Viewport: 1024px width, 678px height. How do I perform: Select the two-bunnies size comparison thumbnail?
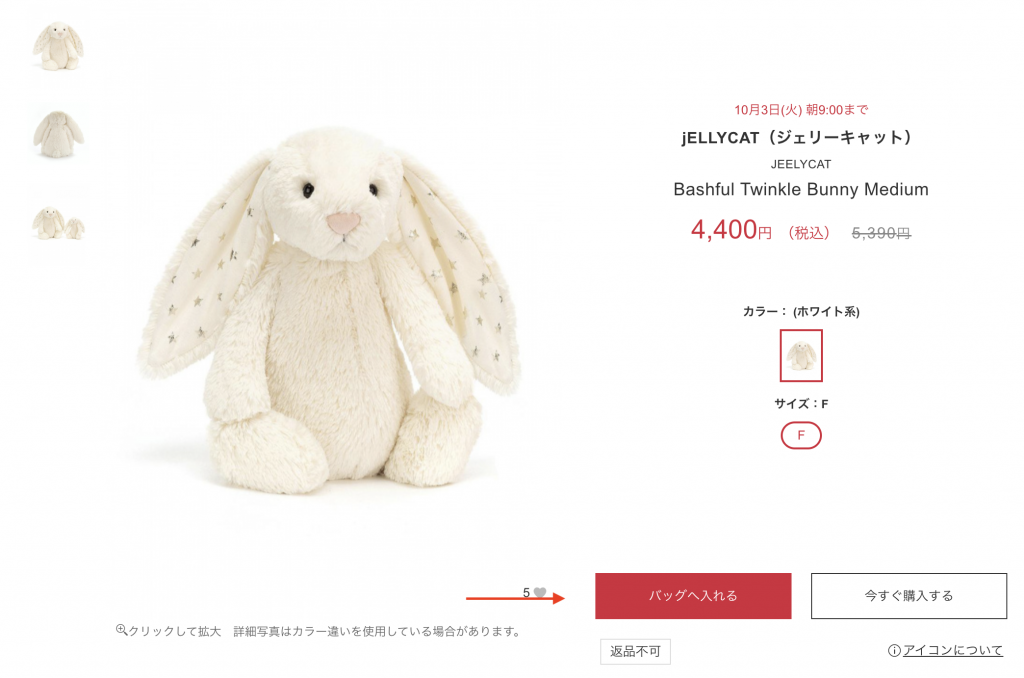pyautogui.click(x=58, y=223)
